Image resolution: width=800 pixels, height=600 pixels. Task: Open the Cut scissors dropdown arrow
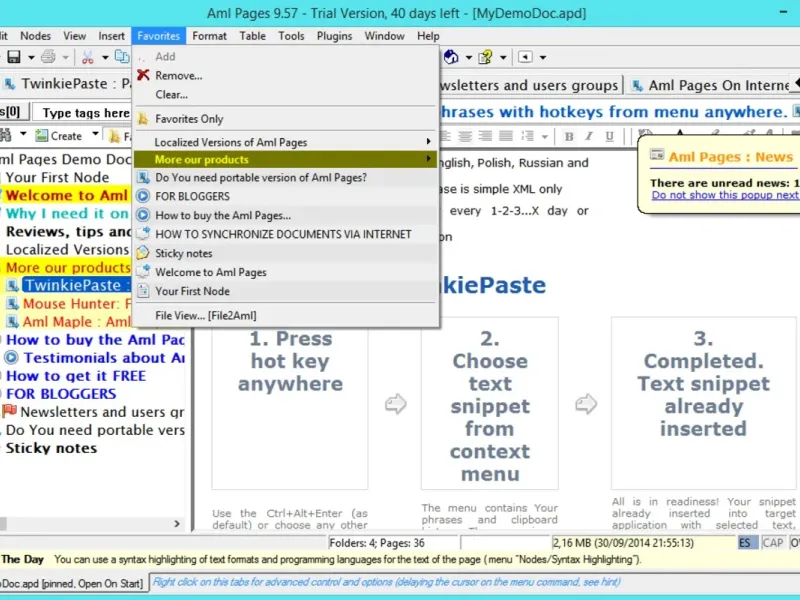tap(105, 57)
